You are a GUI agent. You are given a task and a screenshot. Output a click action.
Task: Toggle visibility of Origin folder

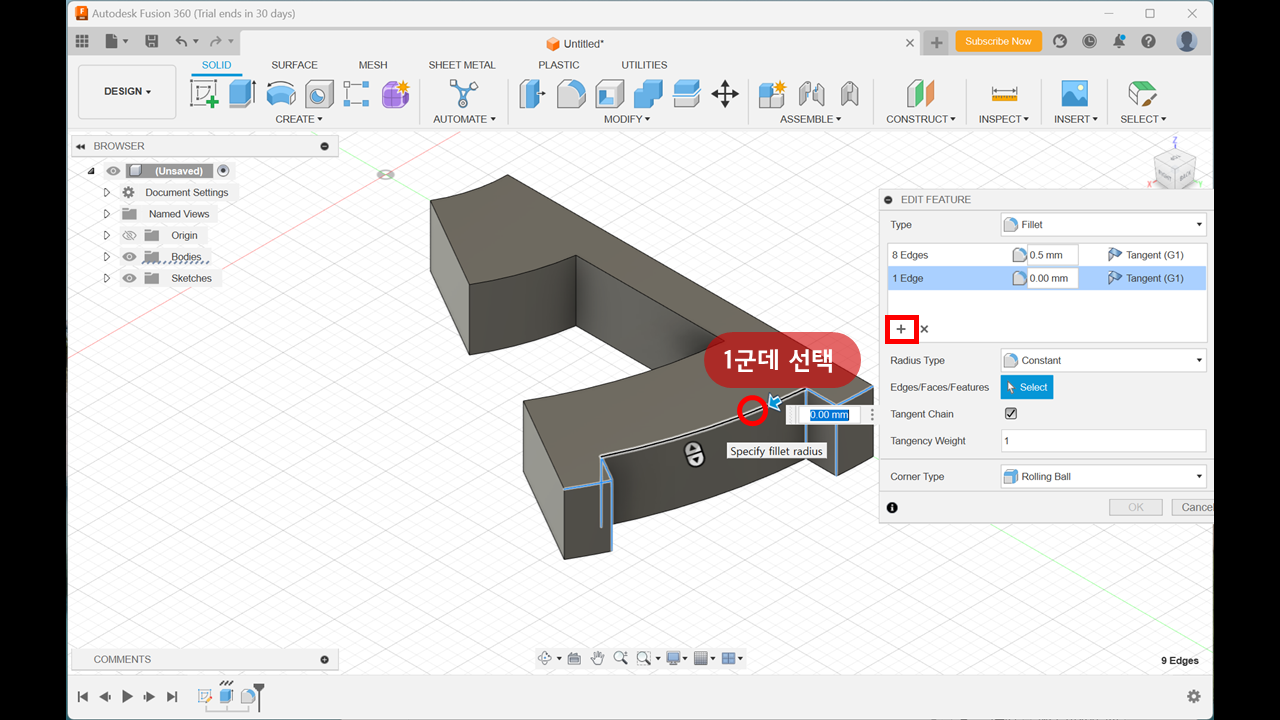point(129,235)
